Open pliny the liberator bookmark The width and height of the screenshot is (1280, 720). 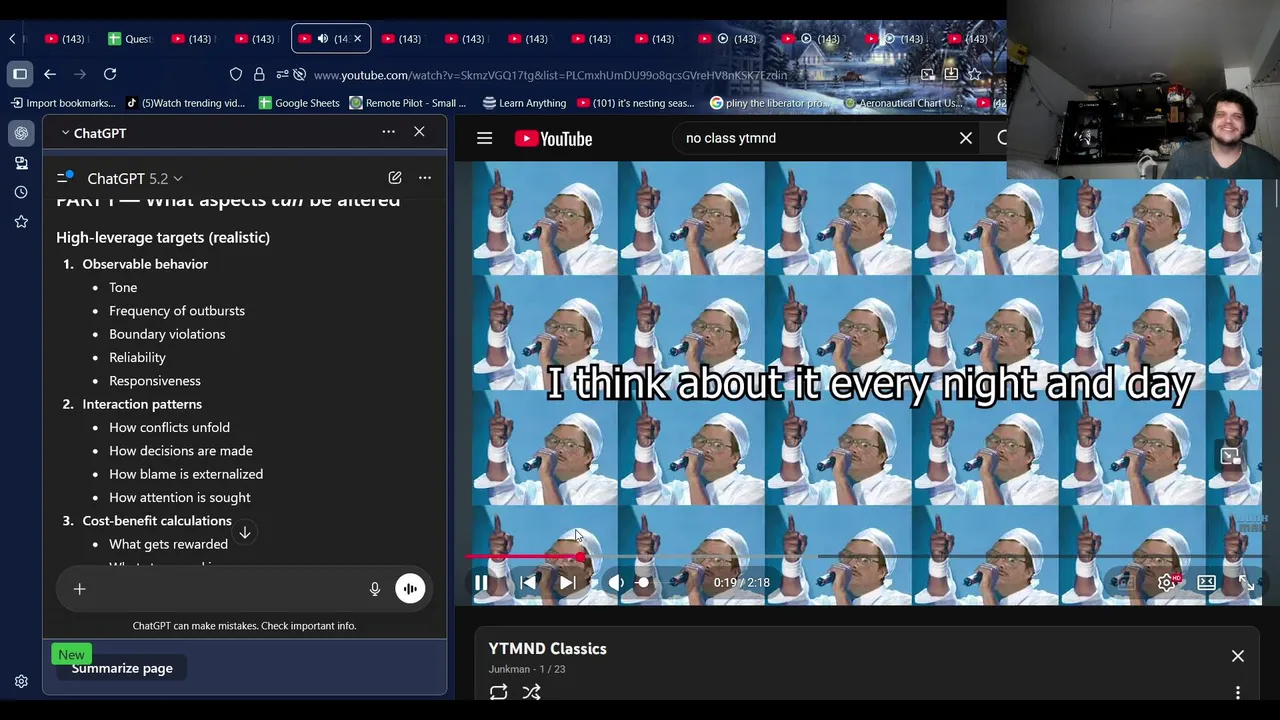(769, 103)
